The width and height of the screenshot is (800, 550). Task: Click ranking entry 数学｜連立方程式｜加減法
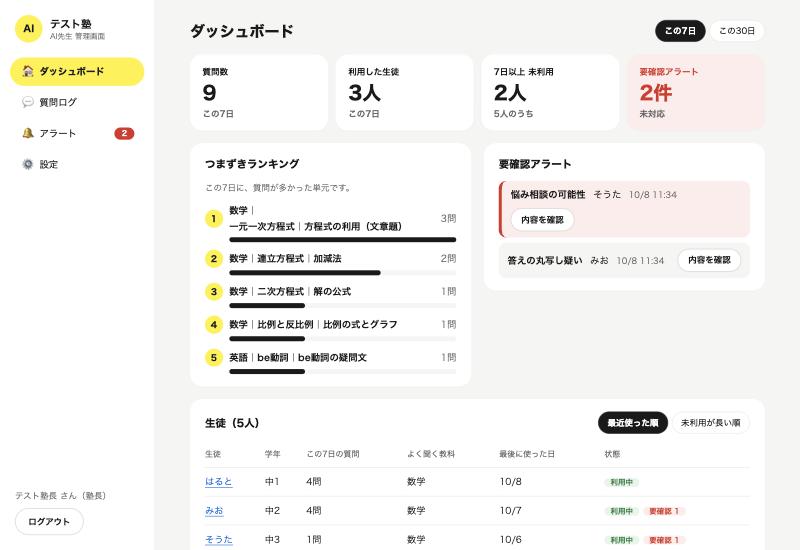pos(285,259)
